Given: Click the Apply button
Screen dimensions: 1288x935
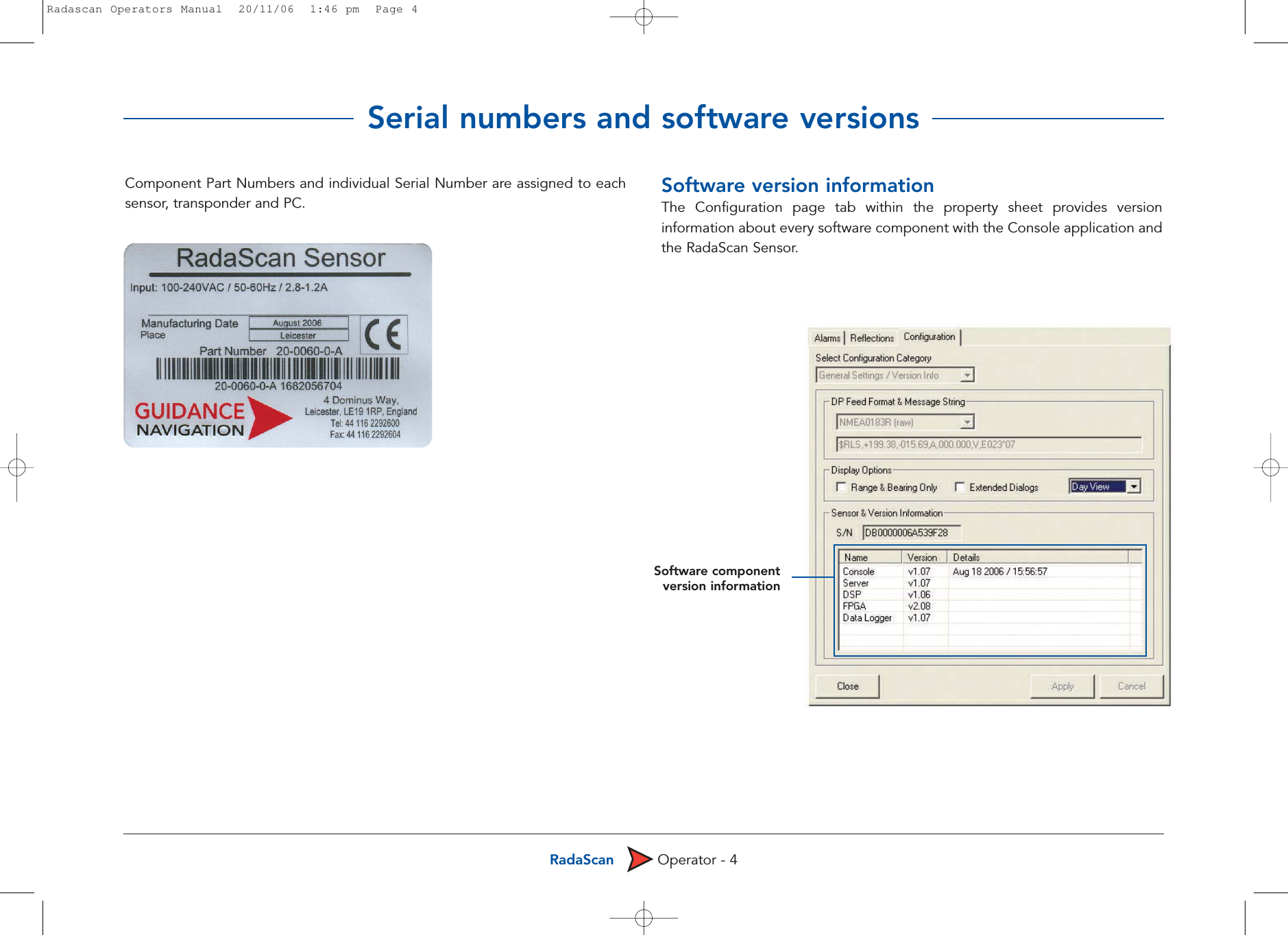Looking at the screenshot, I should tap(1062, 686).
